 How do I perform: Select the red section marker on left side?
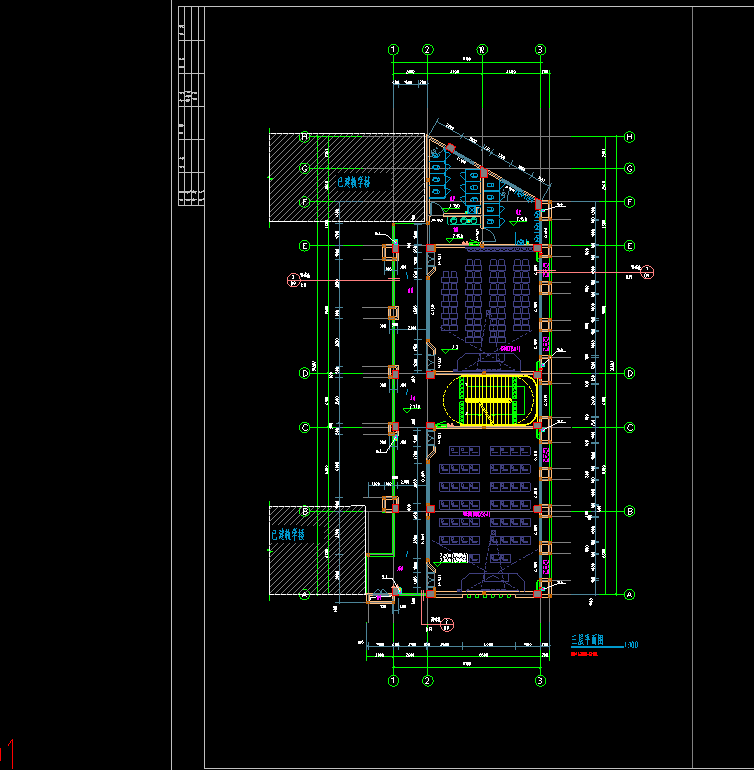(293, 280)
